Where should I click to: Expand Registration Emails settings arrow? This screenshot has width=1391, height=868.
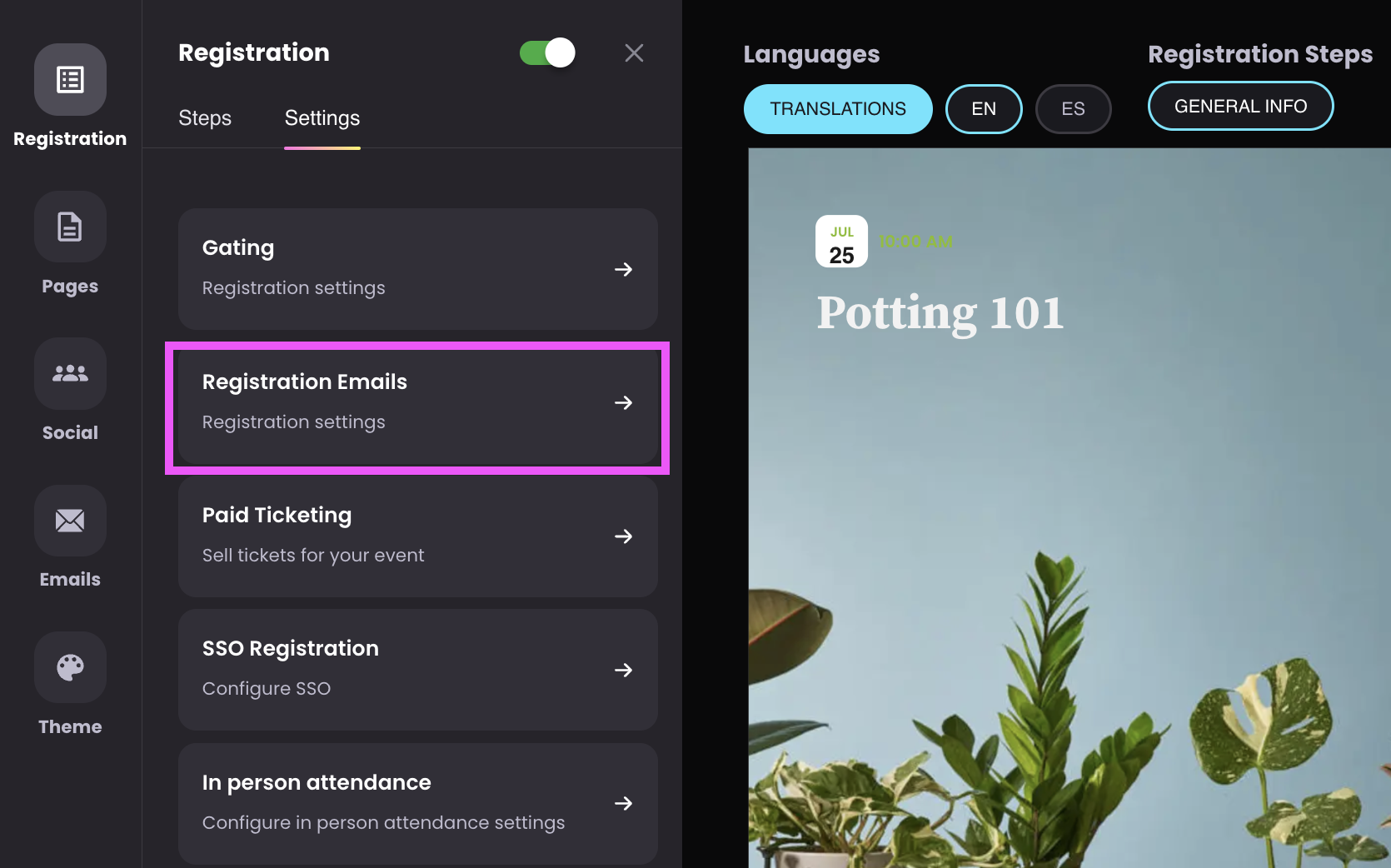pyautogui.click(x=623, y=402)
